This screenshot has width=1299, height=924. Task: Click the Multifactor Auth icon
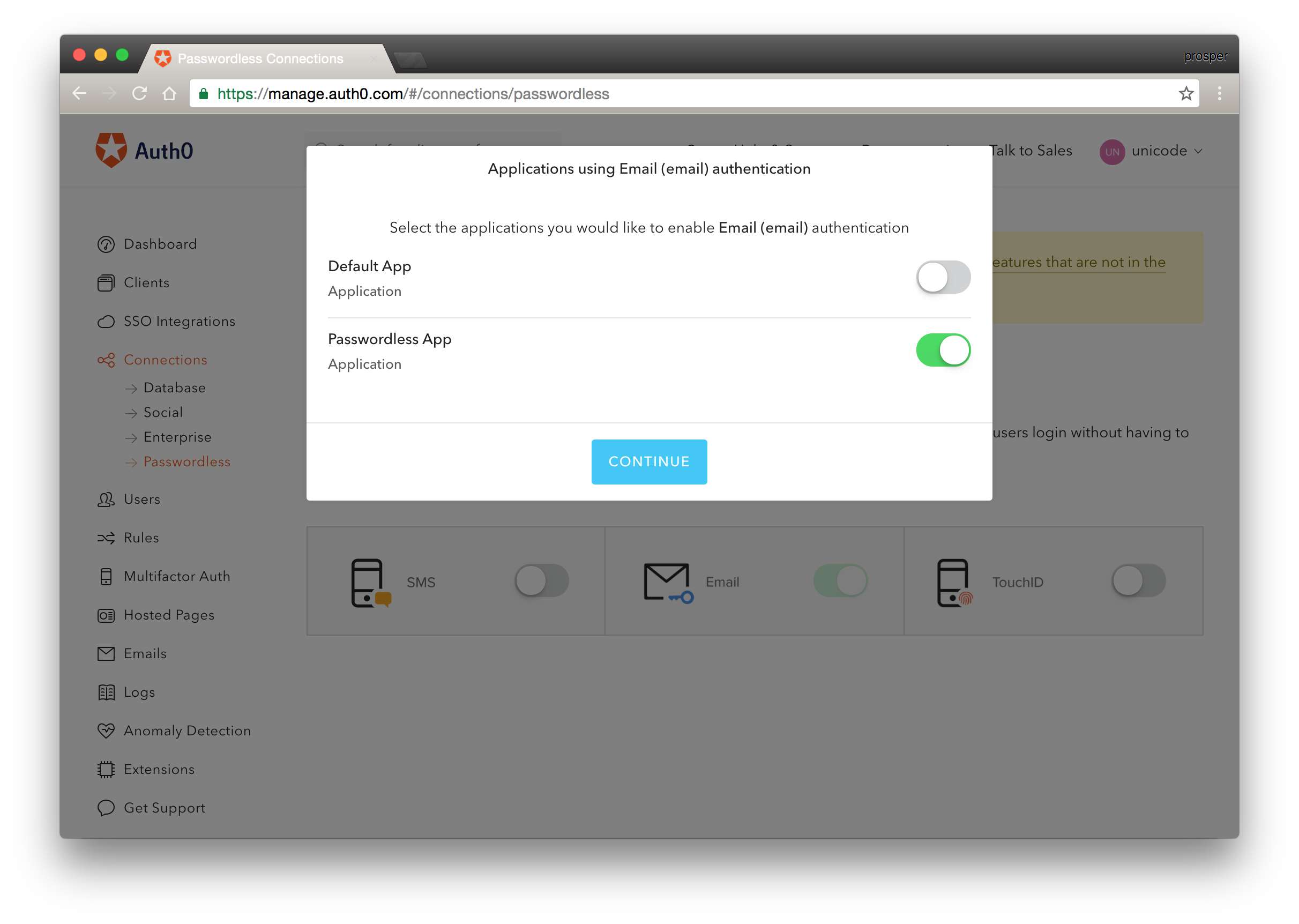[x=107, y=576]
